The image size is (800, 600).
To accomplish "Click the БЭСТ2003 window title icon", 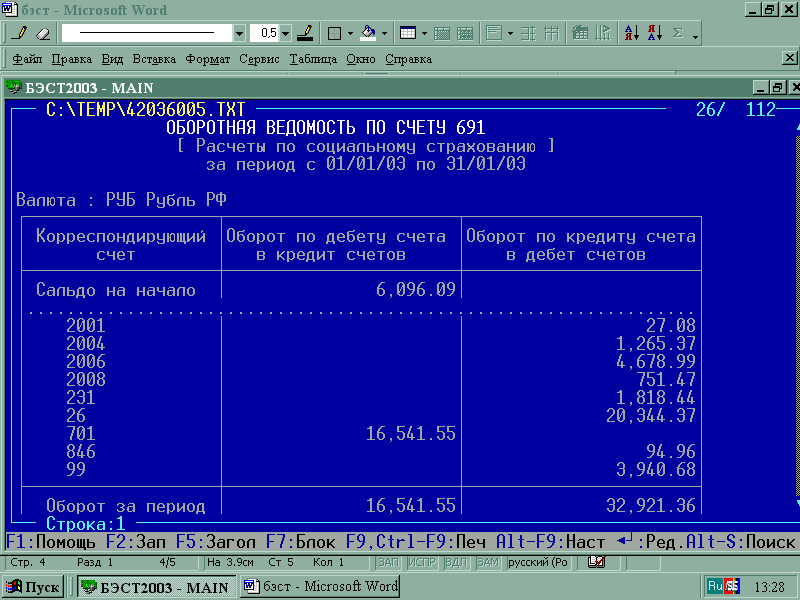I will click(x=14, y=87).
